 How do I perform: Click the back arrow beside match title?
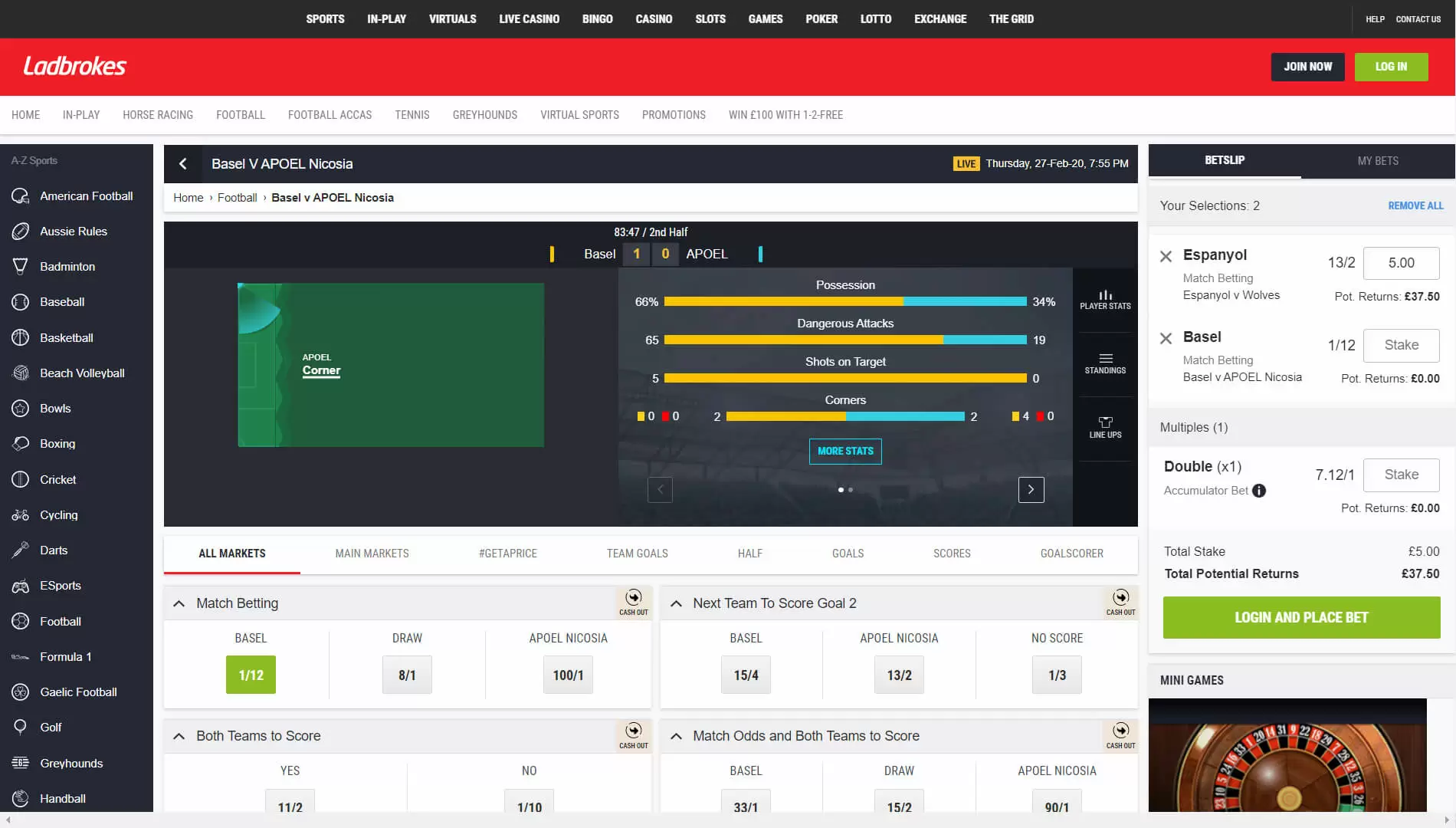(182, 164)
